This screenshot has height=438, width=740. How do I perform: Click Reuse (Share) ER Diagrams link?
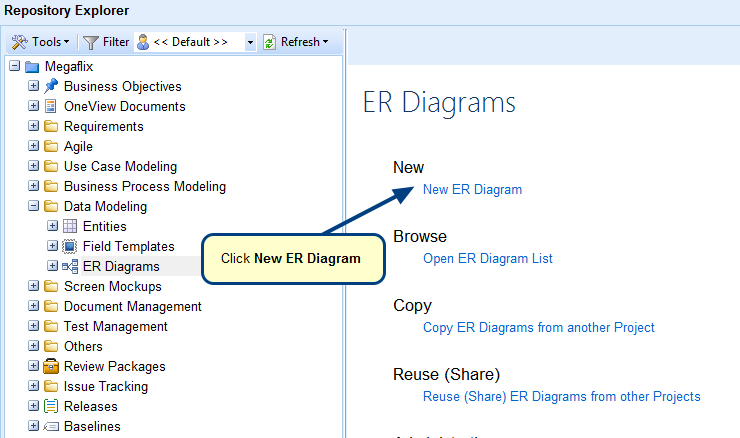(x=561, y=396)
